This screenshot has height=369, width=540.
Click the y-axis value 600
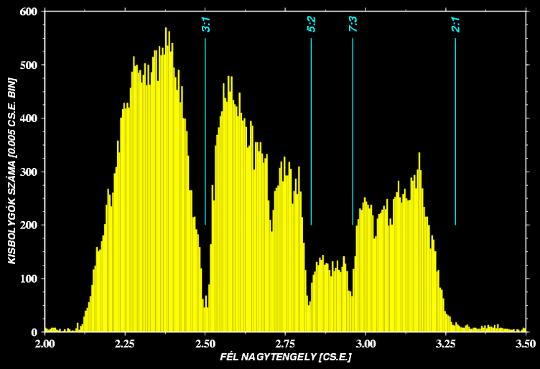pos(29,12)
